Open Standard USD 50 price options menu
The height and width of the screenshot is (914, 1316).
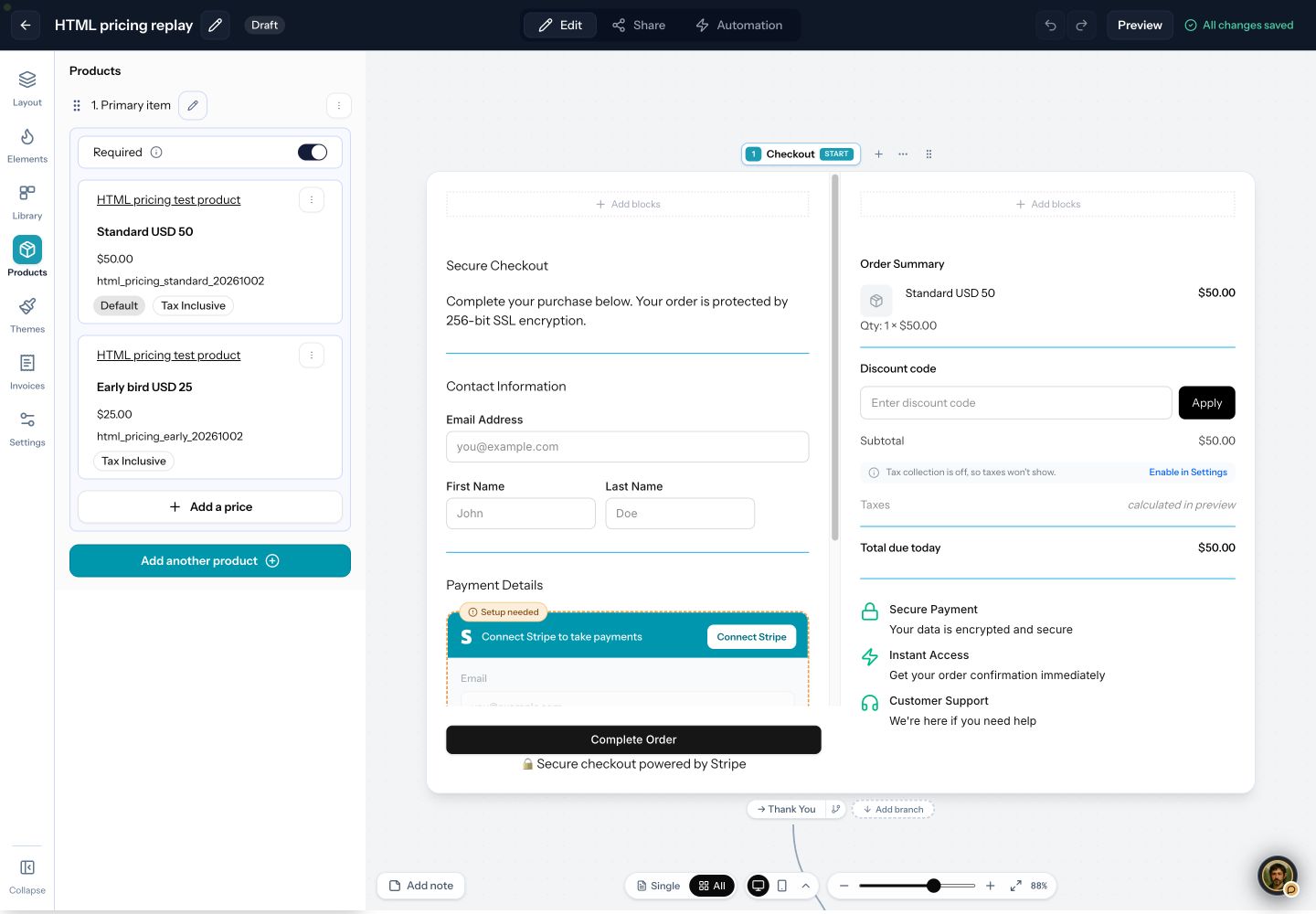[312, 199]
